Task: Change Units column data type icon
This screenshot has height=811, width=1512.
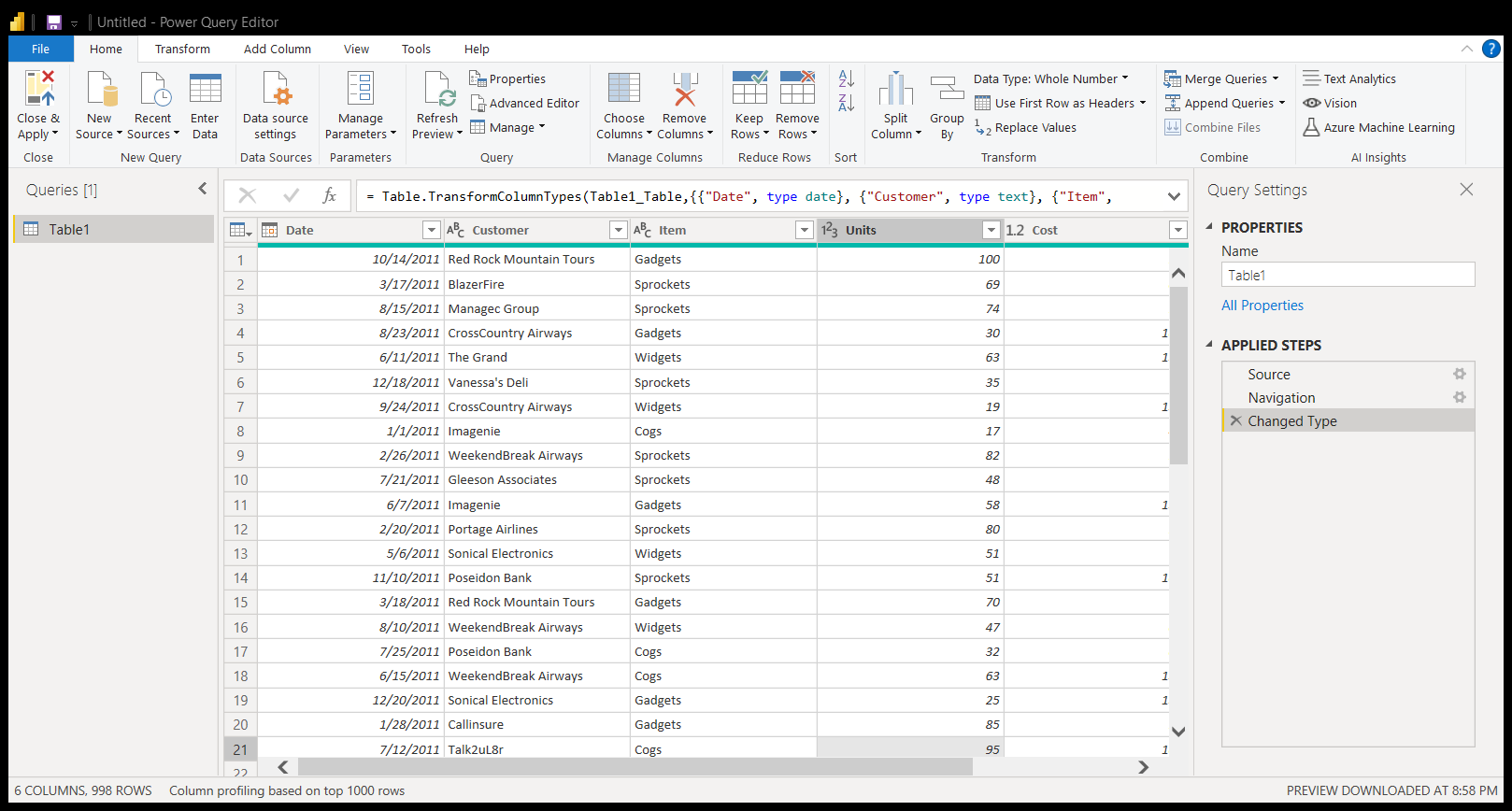Action: (x=830, y=230)
